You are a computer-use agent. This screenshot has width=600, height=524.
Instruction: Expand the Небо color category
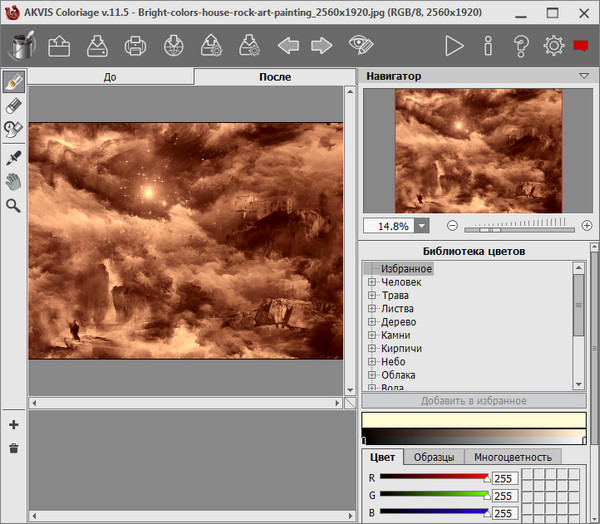(x=372, y=361)
